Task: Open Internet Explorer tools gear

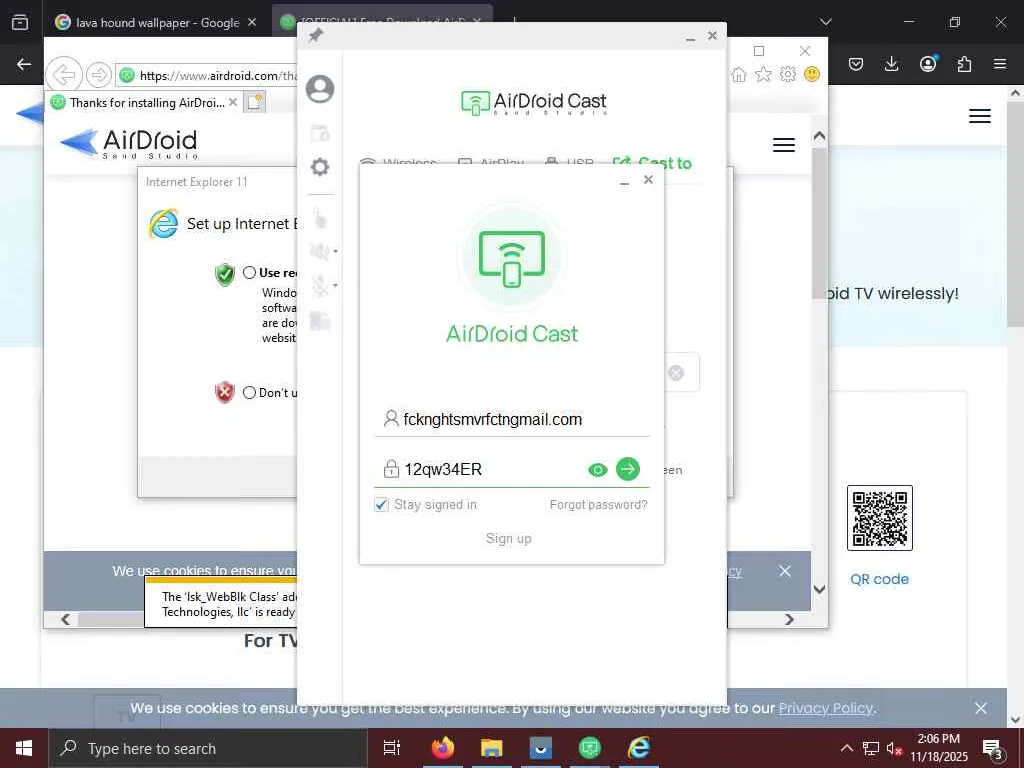Action: pos(788,74)
